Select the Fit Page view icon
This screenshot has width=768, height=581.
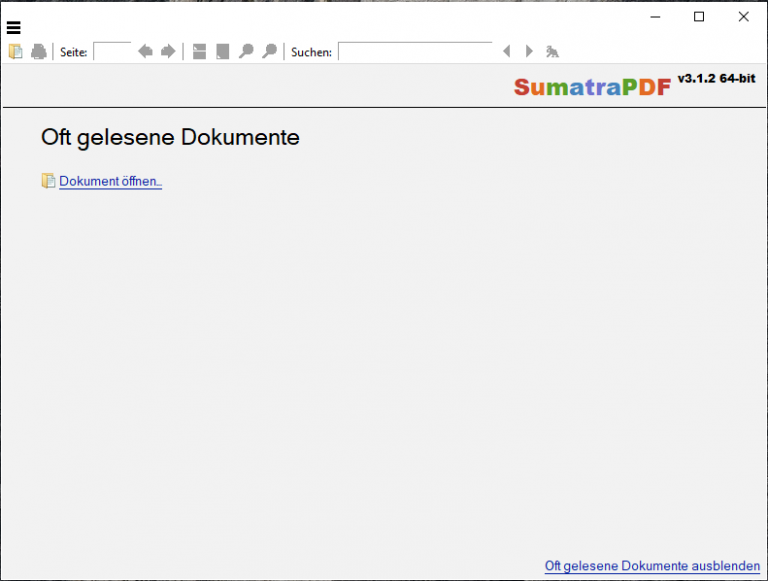point(223,51)
